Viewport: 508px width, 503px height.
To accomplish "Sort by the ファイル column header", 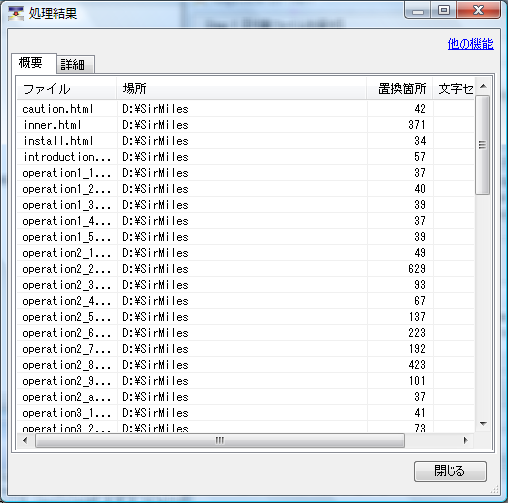I will [x=66, y=89].
